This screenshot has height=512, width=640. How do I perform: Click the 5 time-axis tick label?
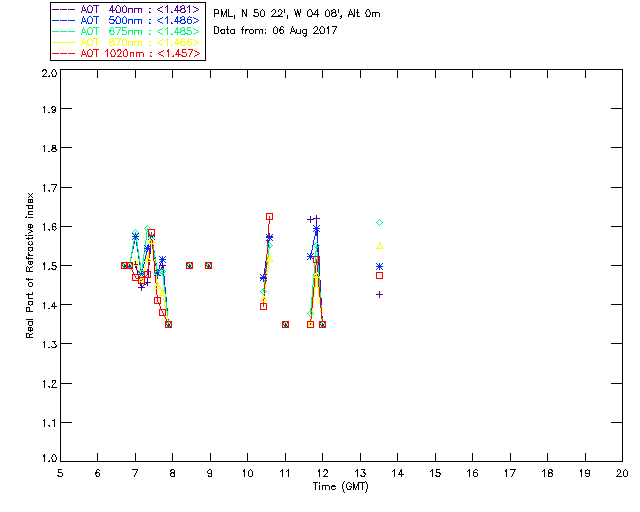coord(60,473)
